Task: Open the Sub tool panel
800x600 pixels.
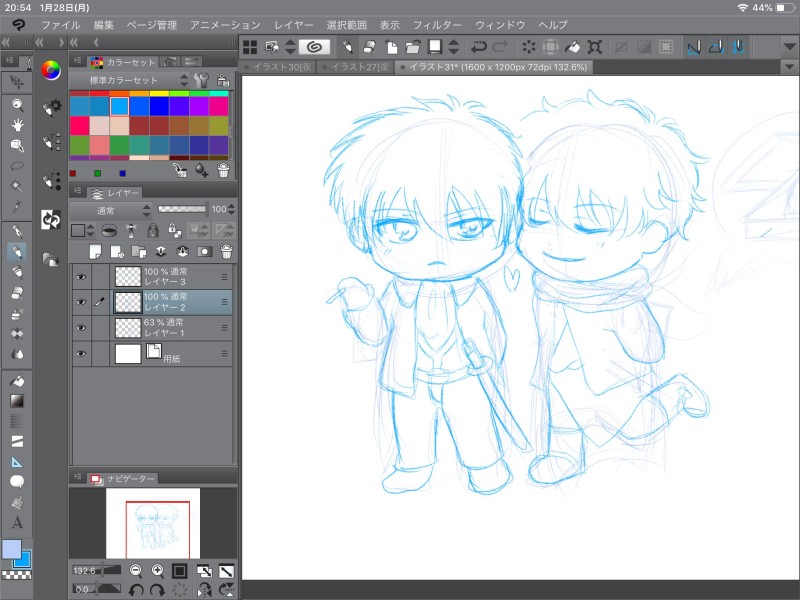Action: point(52,142)
